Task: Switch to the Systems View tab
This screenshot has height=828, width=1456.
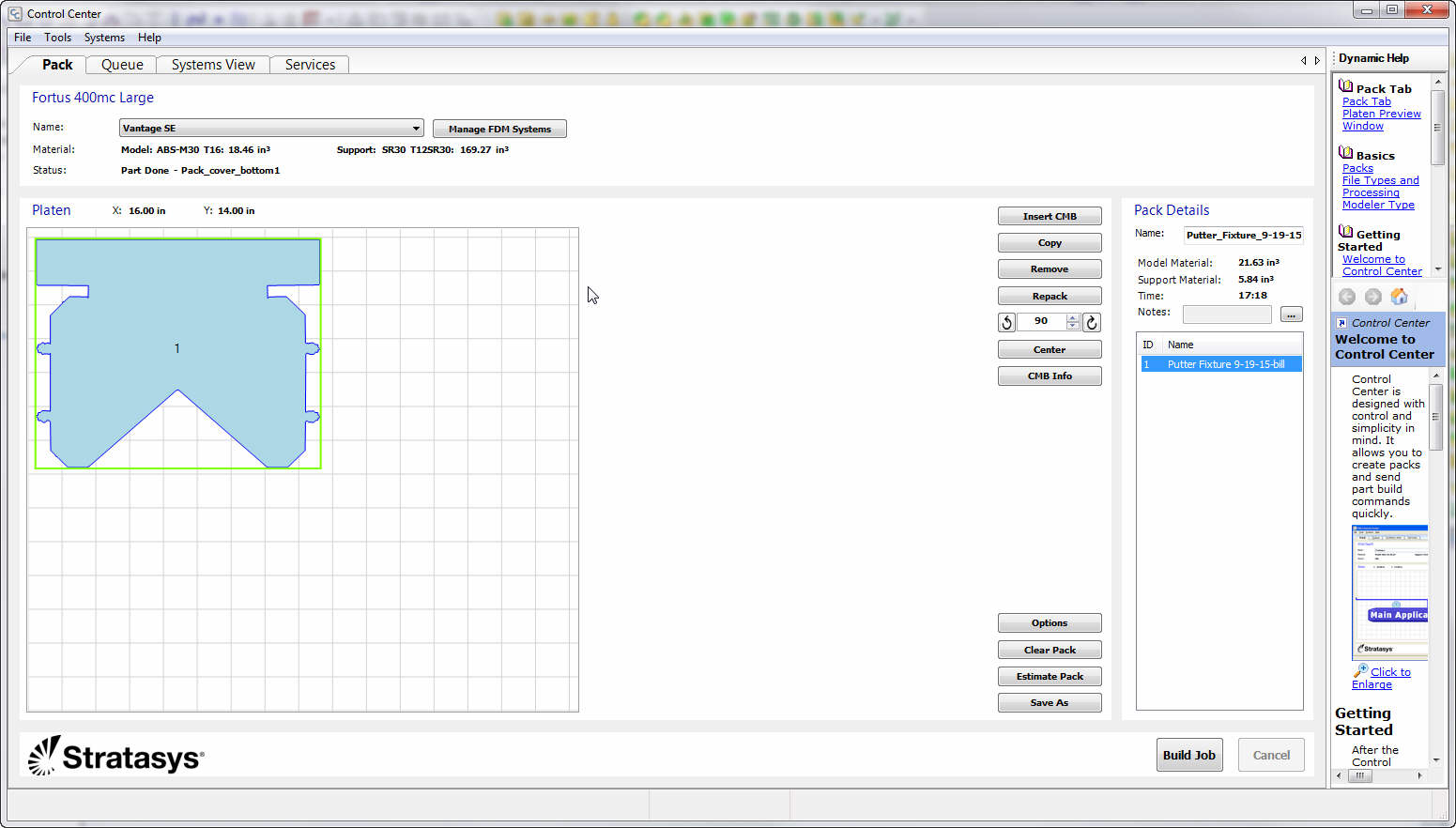Action: pos(213,65)
